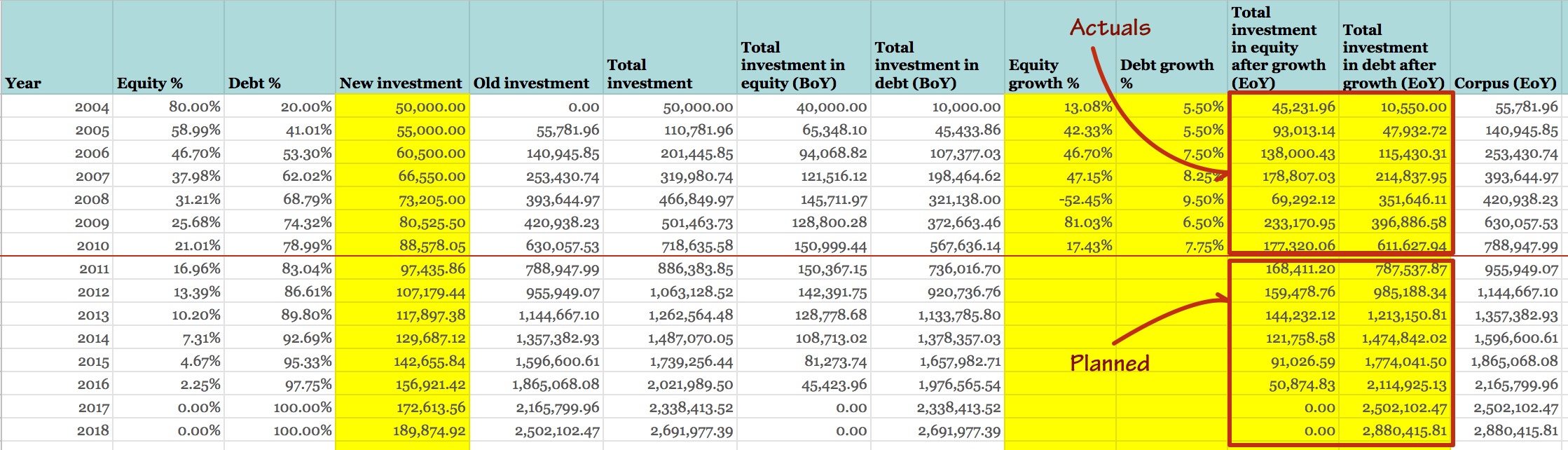Click new investment cell 73,205.00

point(402,199)
